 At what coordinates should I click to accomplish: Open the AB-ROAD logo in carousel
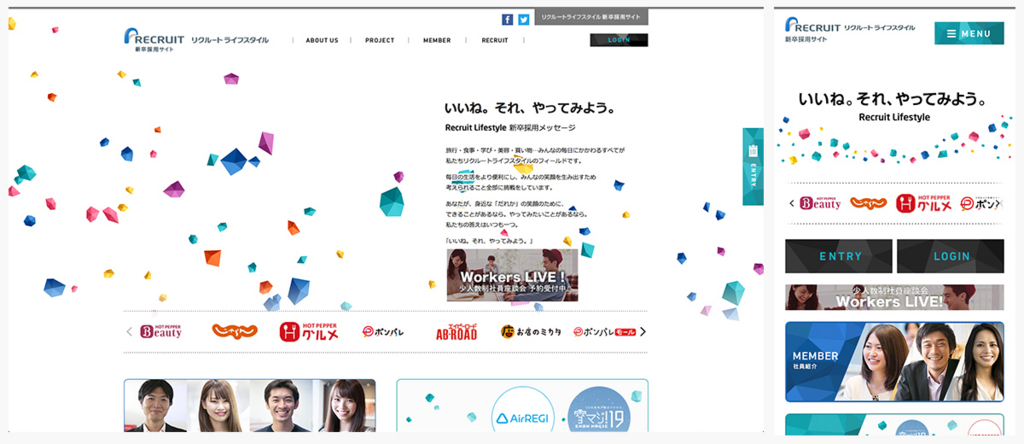click(x=456, y=332)
